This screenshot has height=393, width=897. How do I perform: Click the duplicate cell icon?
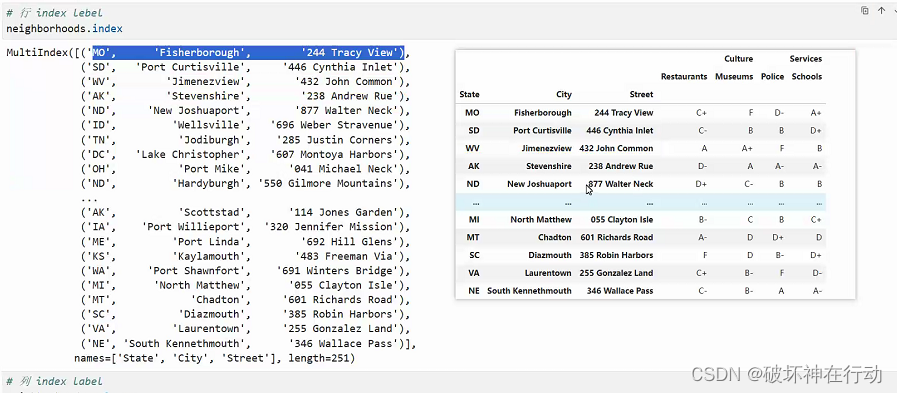(865, 11)
